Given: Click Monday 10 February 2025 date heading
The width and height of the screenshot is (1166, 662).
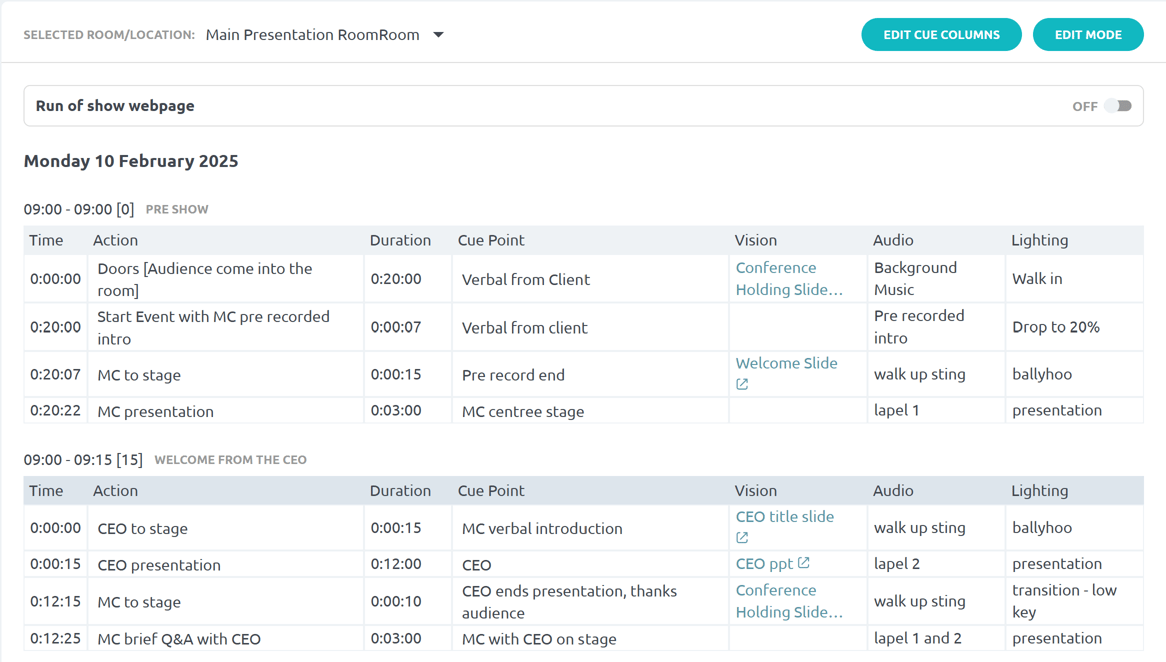Looking at the screenshot, I should click(131, 161).
